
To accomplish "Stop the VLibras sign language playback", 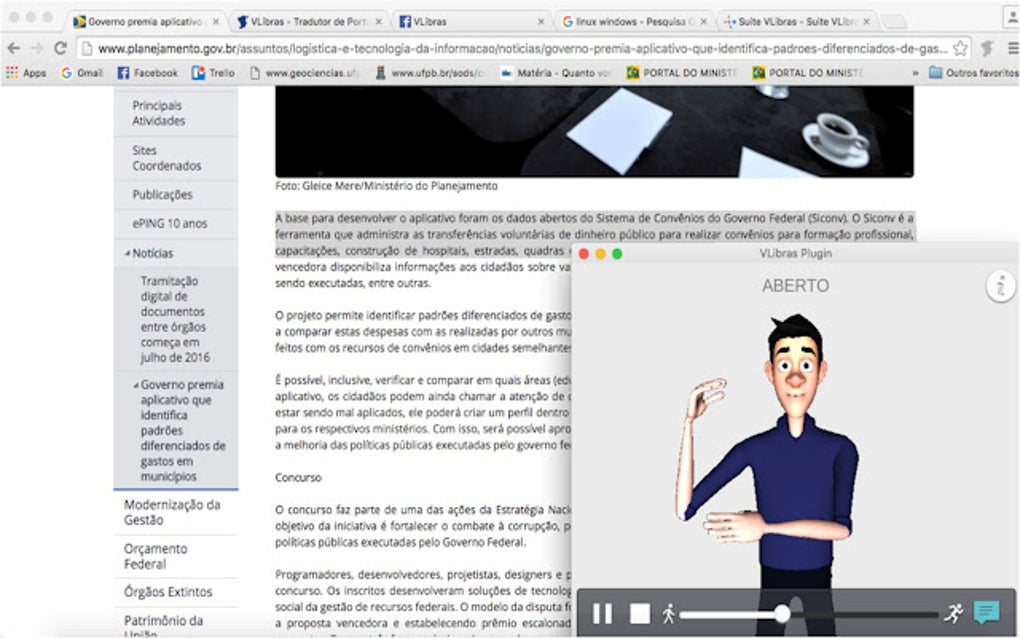I will pos(639,612).
